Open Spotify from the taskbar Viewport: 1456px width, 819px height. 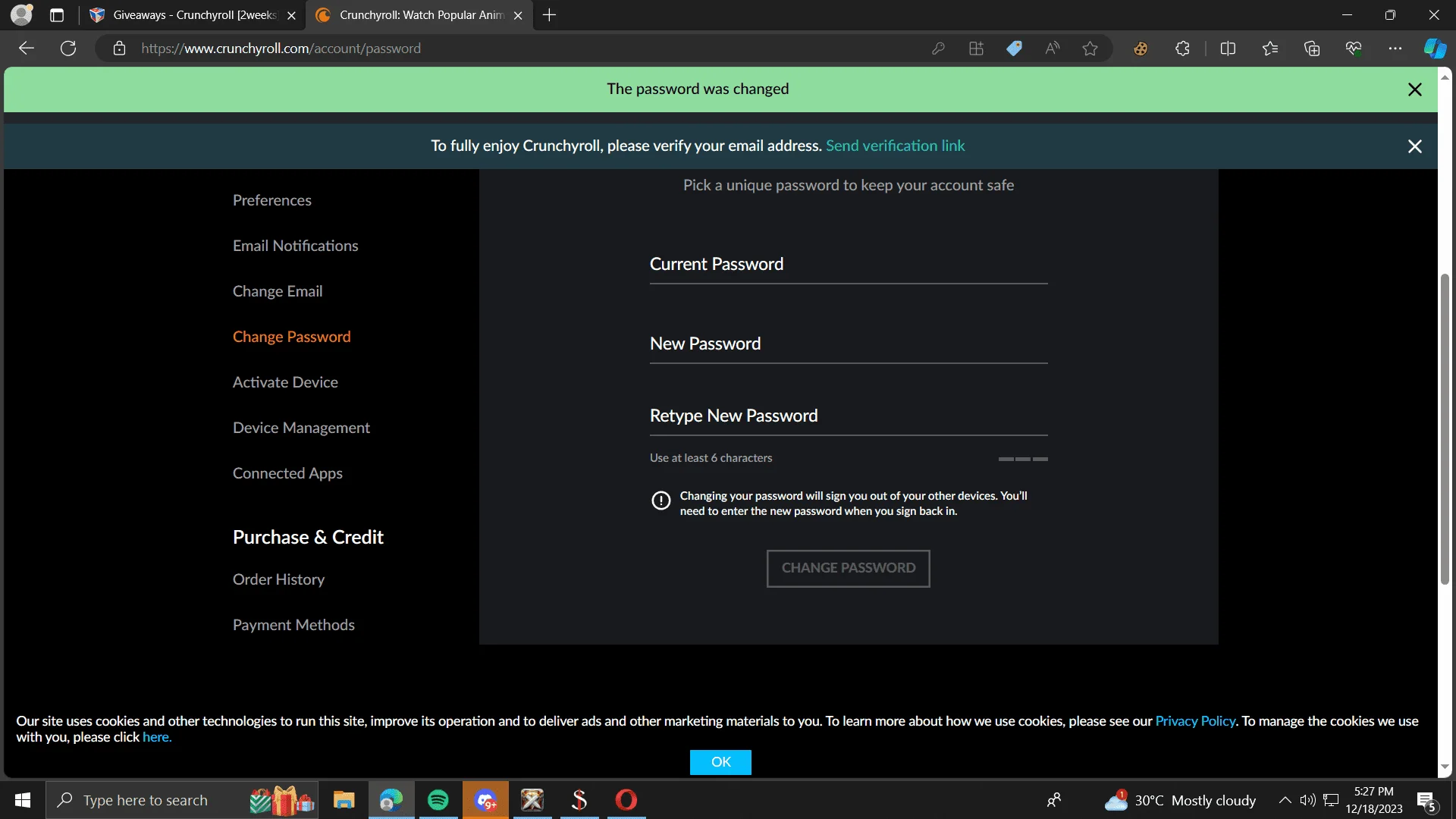tap(438, 800)
